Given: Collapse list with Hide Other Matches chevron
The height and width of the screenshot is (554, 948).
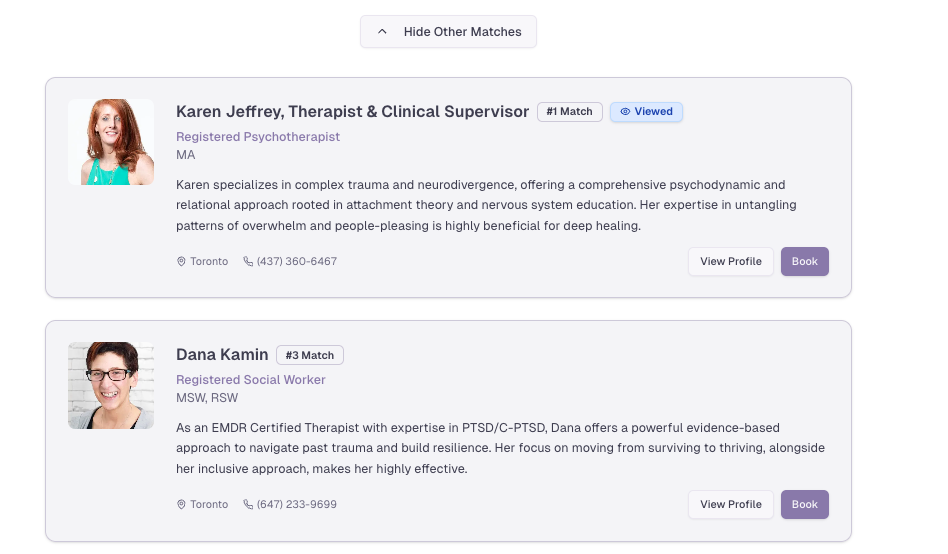Looking at the screenshot, I should (x=382, y=32).
